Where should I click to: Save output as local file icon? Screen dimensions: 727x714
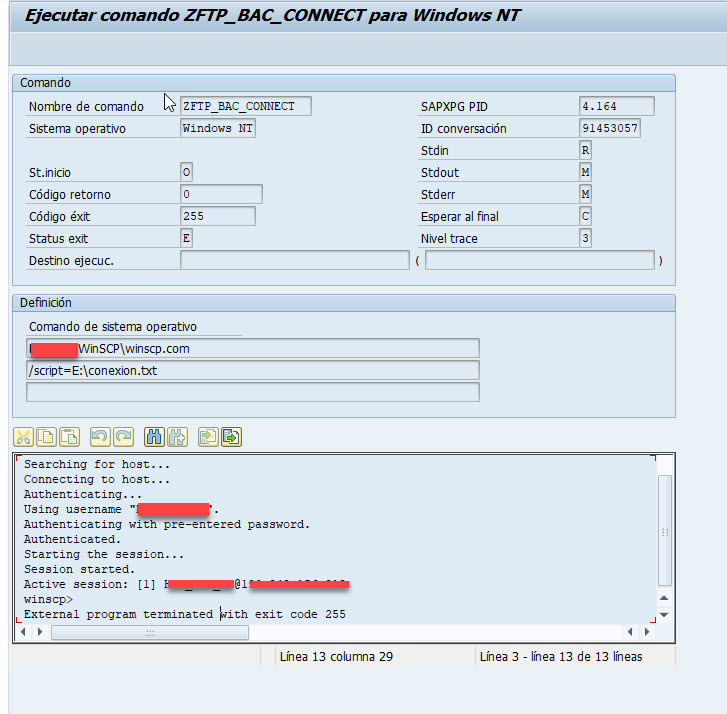click(x=231, y=436)
